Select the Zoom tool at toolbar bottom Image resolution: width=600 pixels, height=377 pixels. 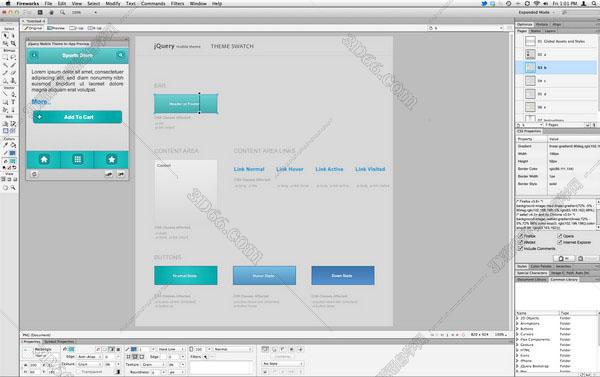[13, 188]
